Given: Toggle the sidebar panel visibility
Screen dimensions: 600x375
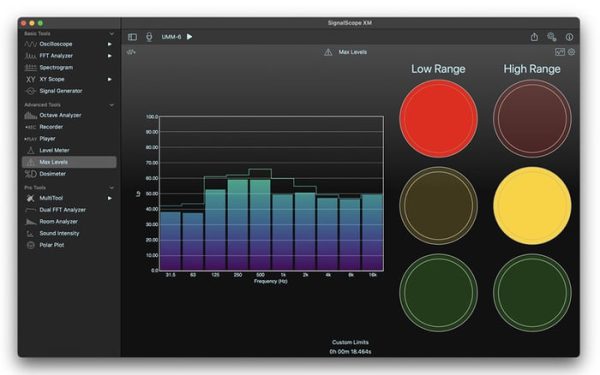Looking at the screenshot, I should click(132, 37).
